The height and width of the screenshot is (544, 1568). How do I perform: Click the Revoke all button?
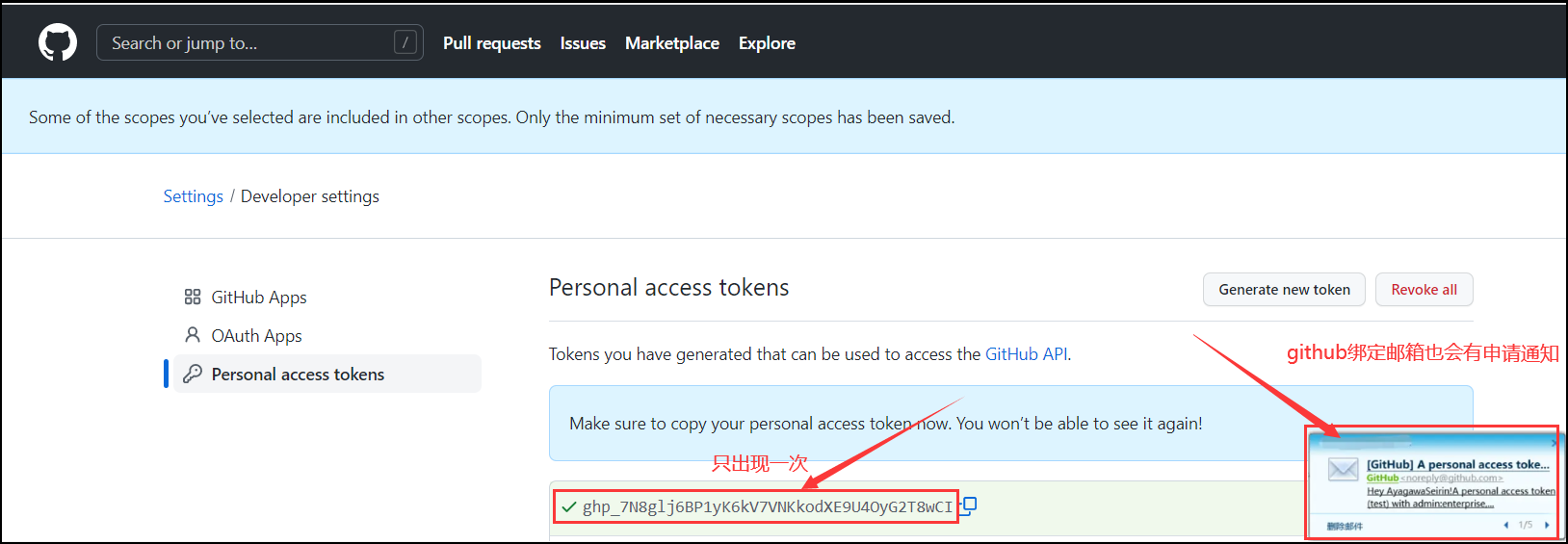point(1424,290)
